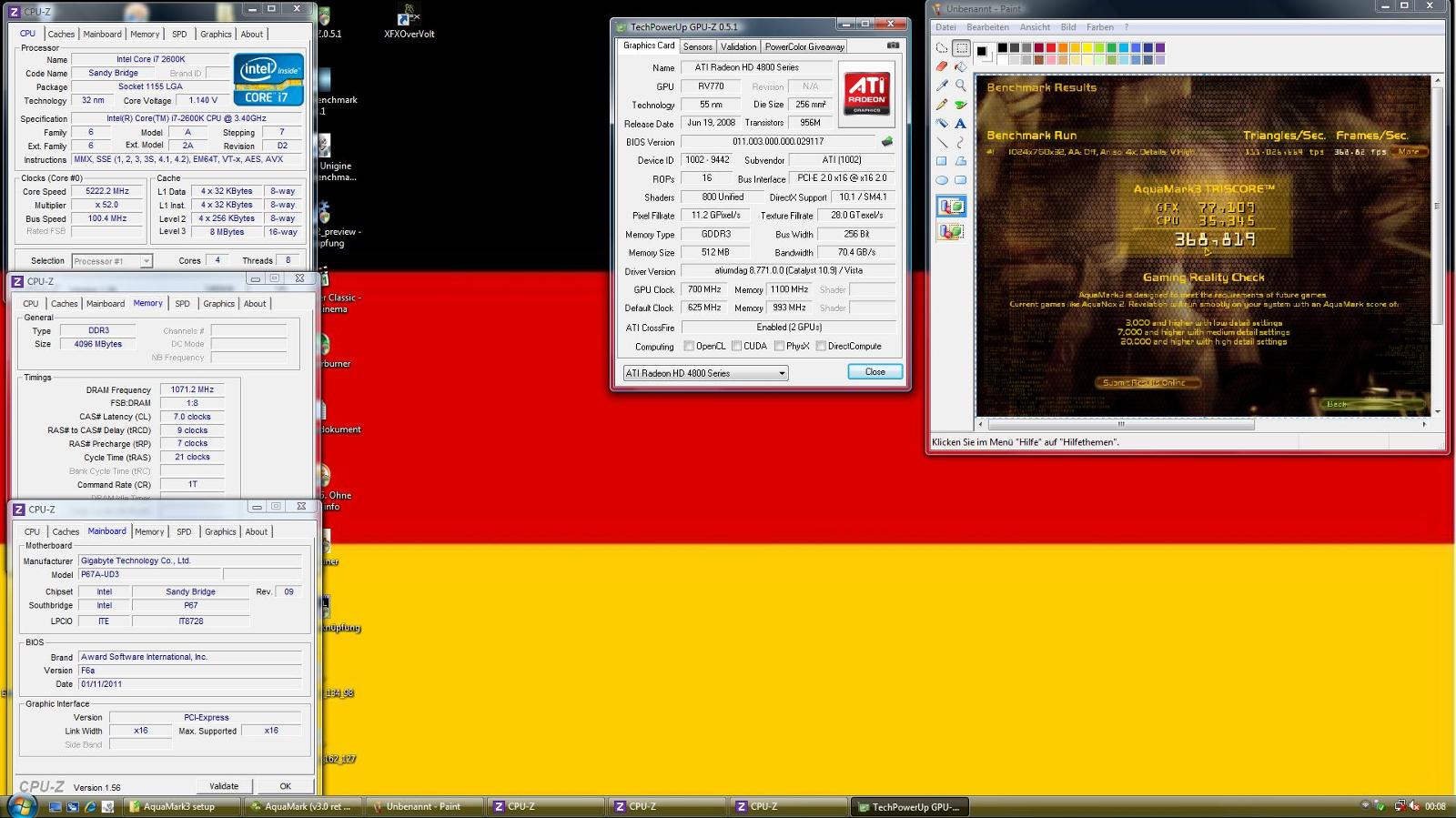The image size is (1456, 818).
Task: Enable the OpenCL checkbox in GPU-Z
Action: (689, 347)
